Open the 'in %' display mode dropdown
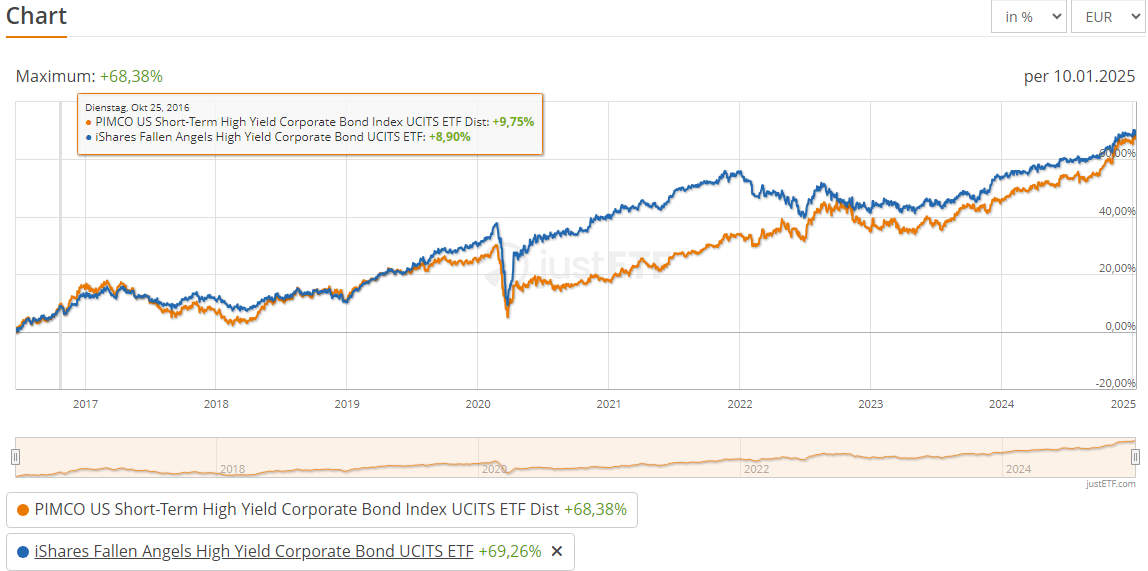The image size is (1148, 571). [x=1028, y=17]
